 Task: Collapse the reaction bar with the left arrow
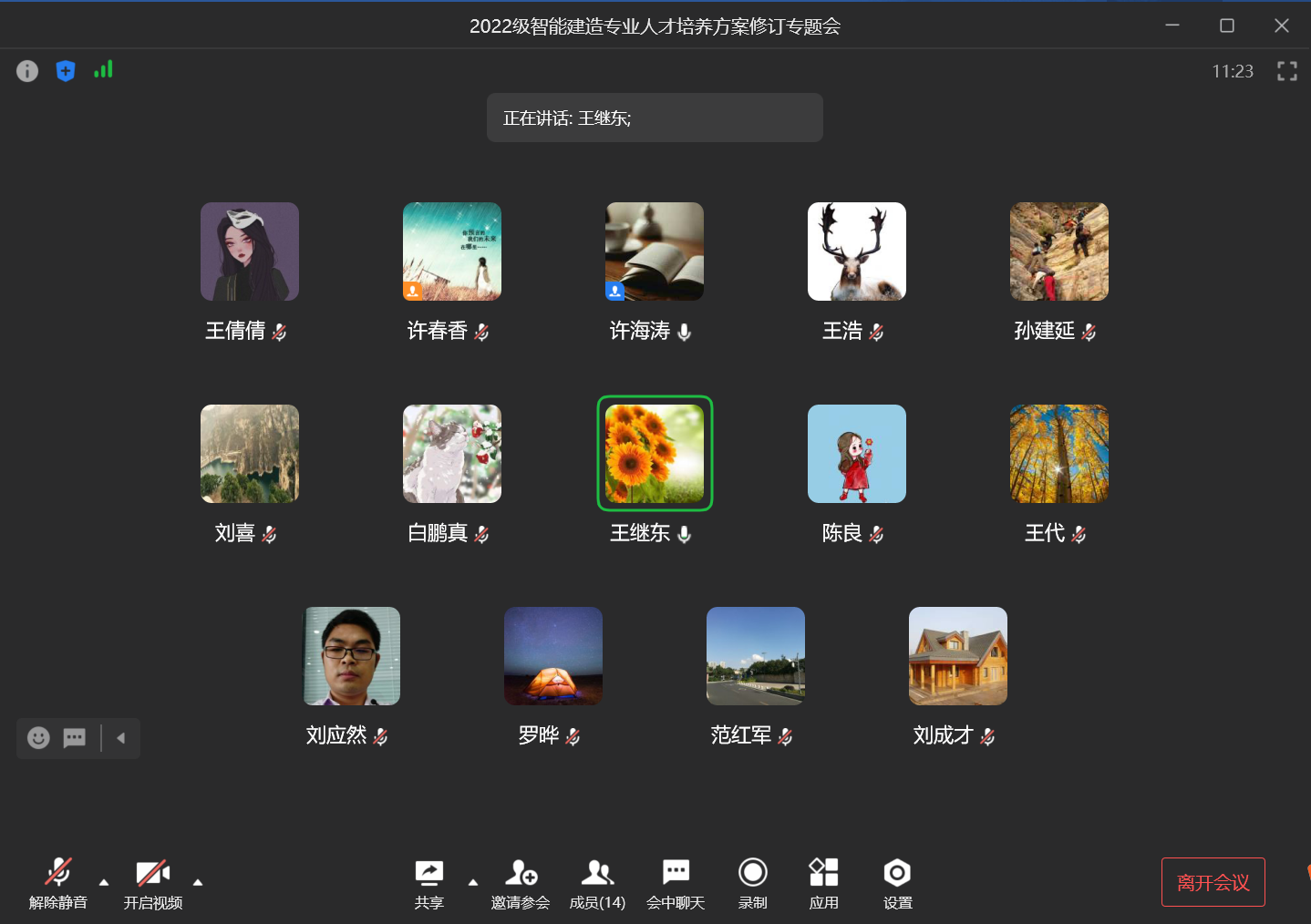[120, 738]
